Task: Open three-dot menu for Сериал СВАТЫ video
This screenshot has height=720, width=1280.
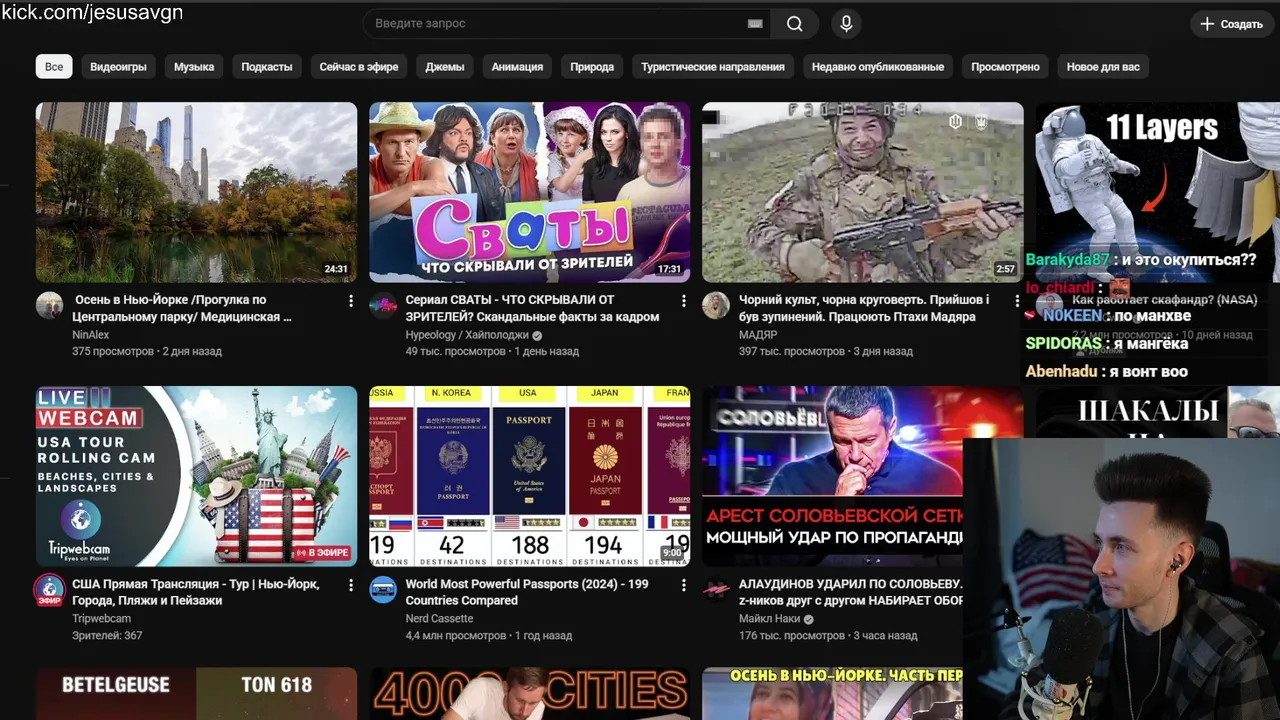Action: (683, 300)
